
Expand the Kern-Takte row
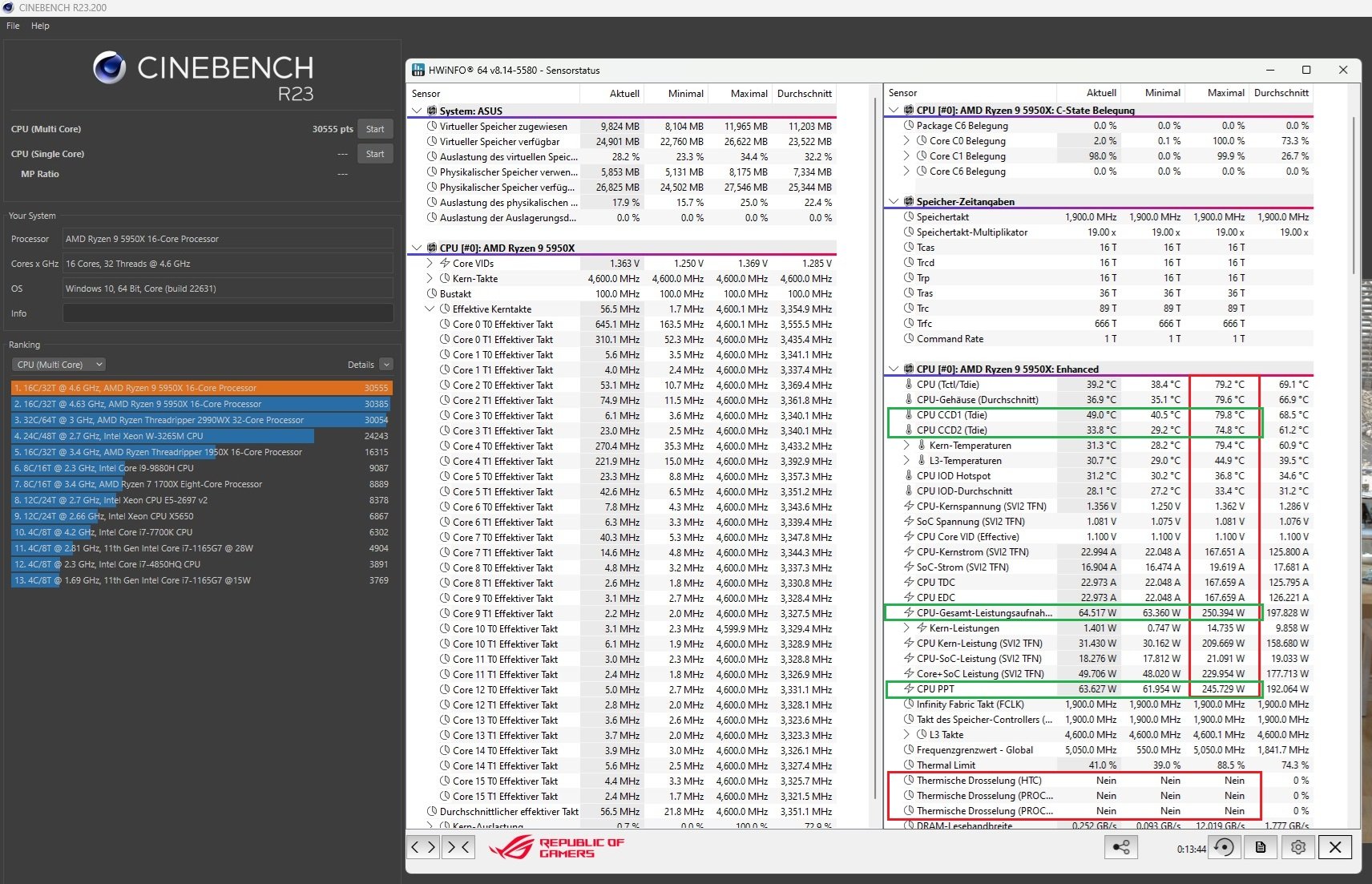430,279
